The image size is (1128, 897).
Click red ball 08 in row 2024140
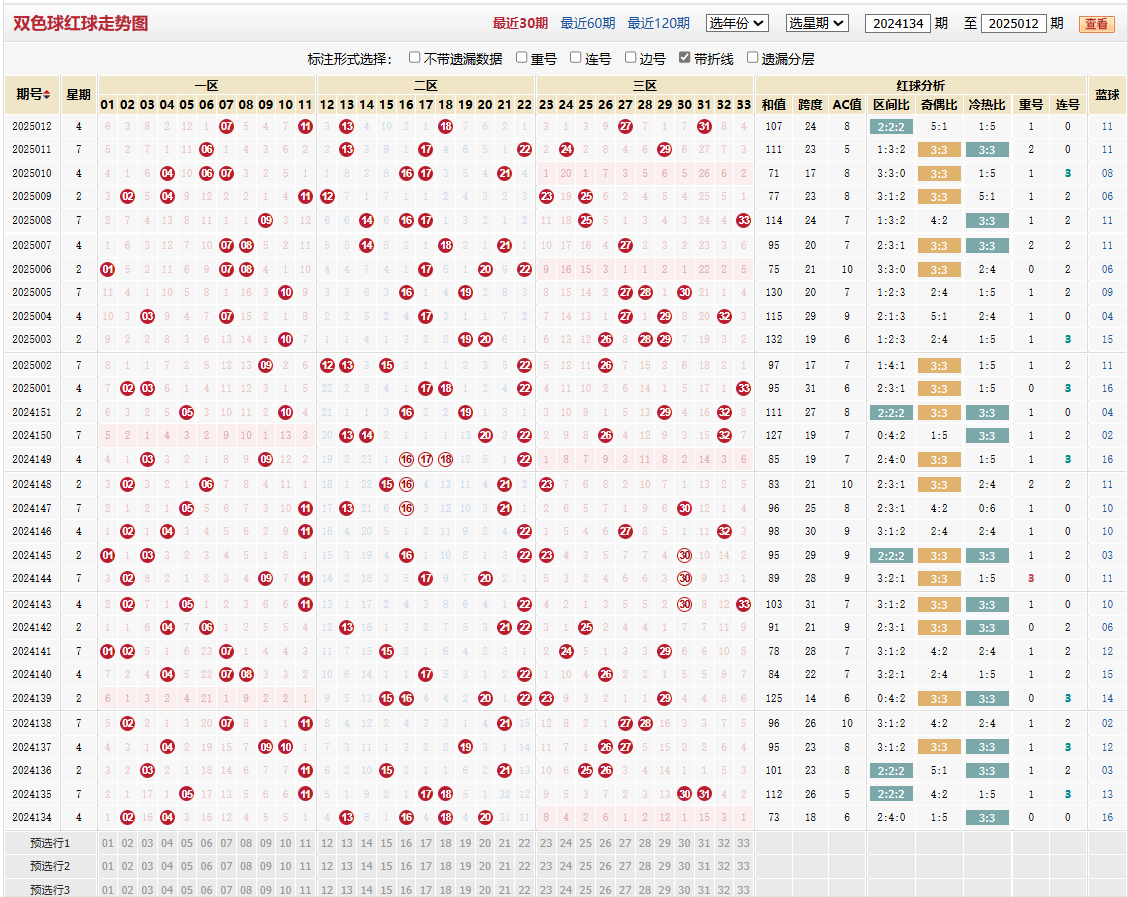pos(246,675)
